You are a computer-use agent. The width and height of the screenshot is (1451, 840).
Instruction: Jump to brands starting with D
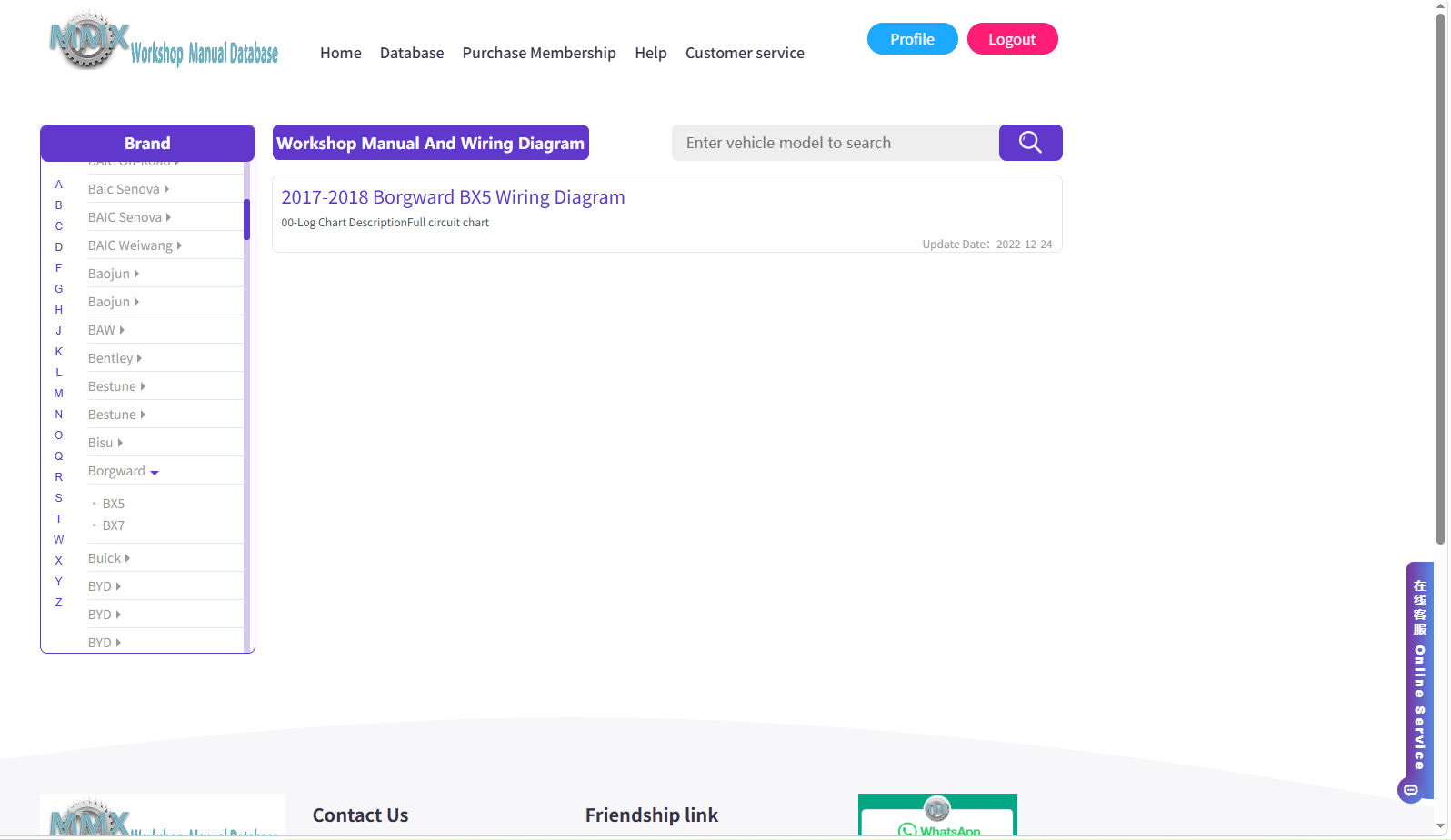(x=59, y=247)
